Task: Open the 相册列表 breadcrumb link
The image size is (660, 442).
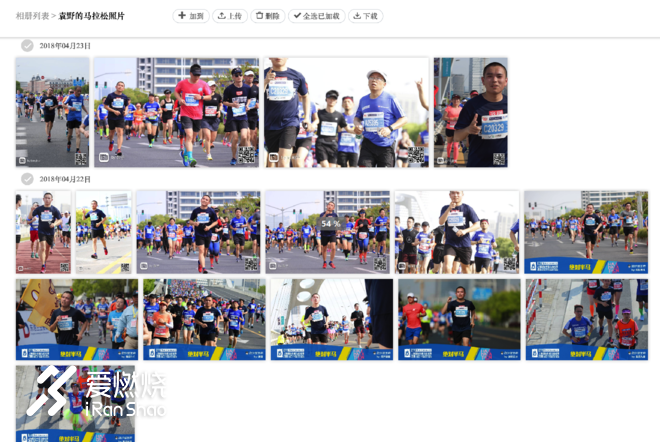Action: coord(32,16)
